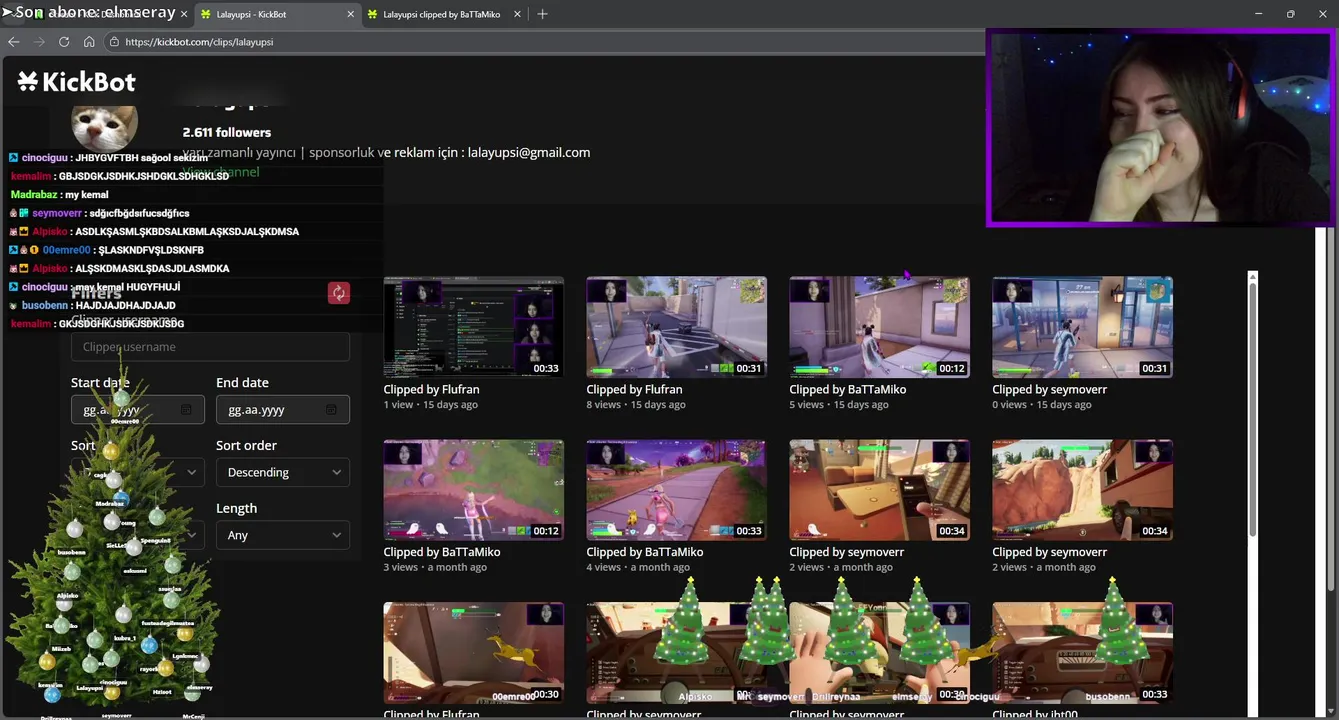Click 'Clipped by BaTTaMiko' title above 5 views

click(848, 390)
